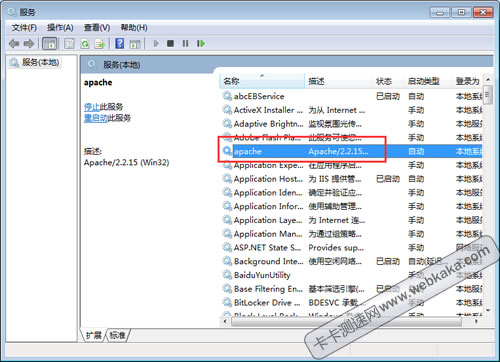The width and height of the screenshot is (500, 362).
Task: Select the Application Host service row
Action: coord(352,179)
